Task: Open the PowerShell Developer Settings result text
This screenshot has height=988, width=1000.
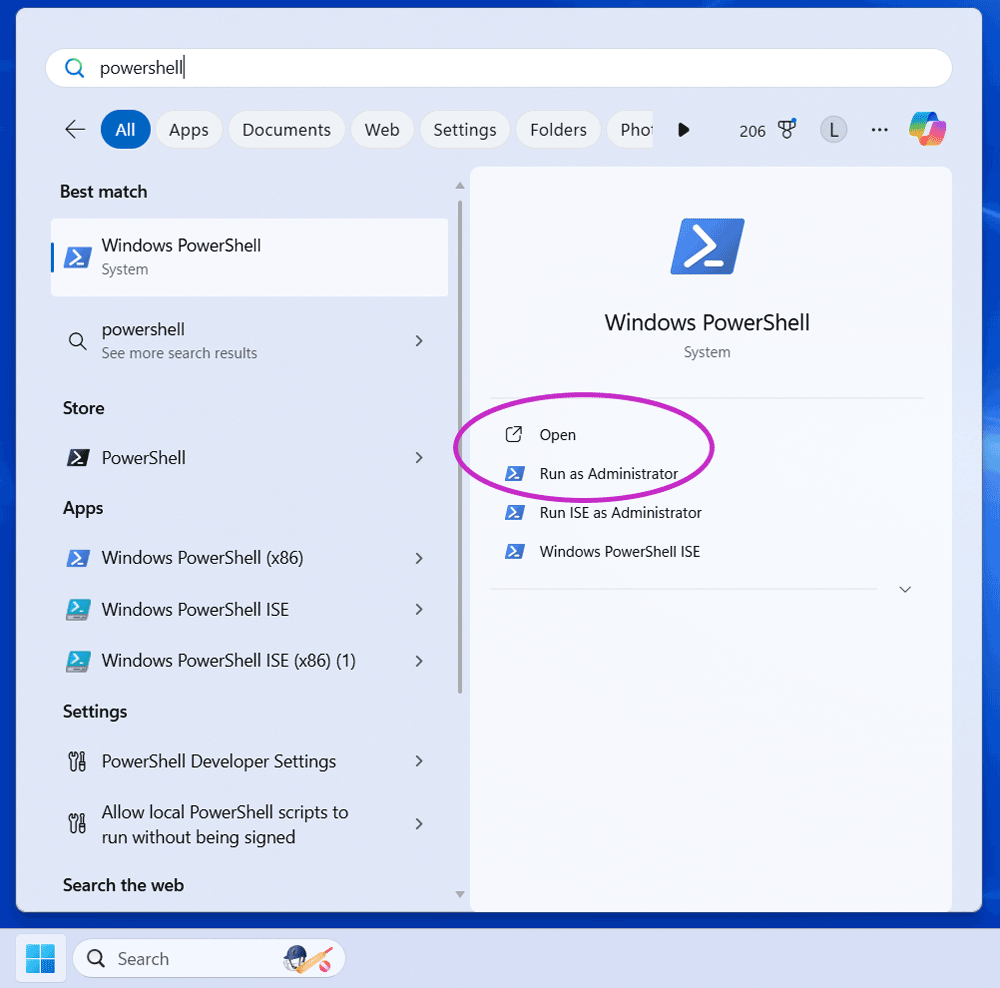Action: point(219,762)
